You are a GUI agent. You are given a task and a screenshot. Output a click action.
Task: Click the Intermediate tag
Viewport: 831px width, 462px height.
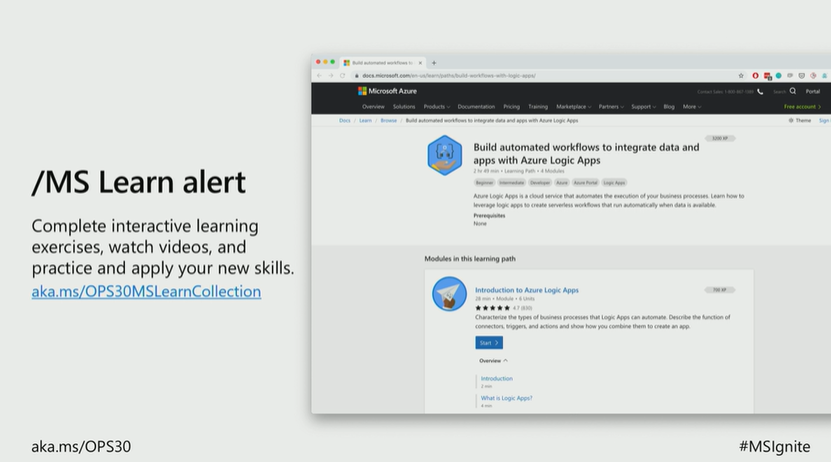pyautogui.click(x=511, y=182)
